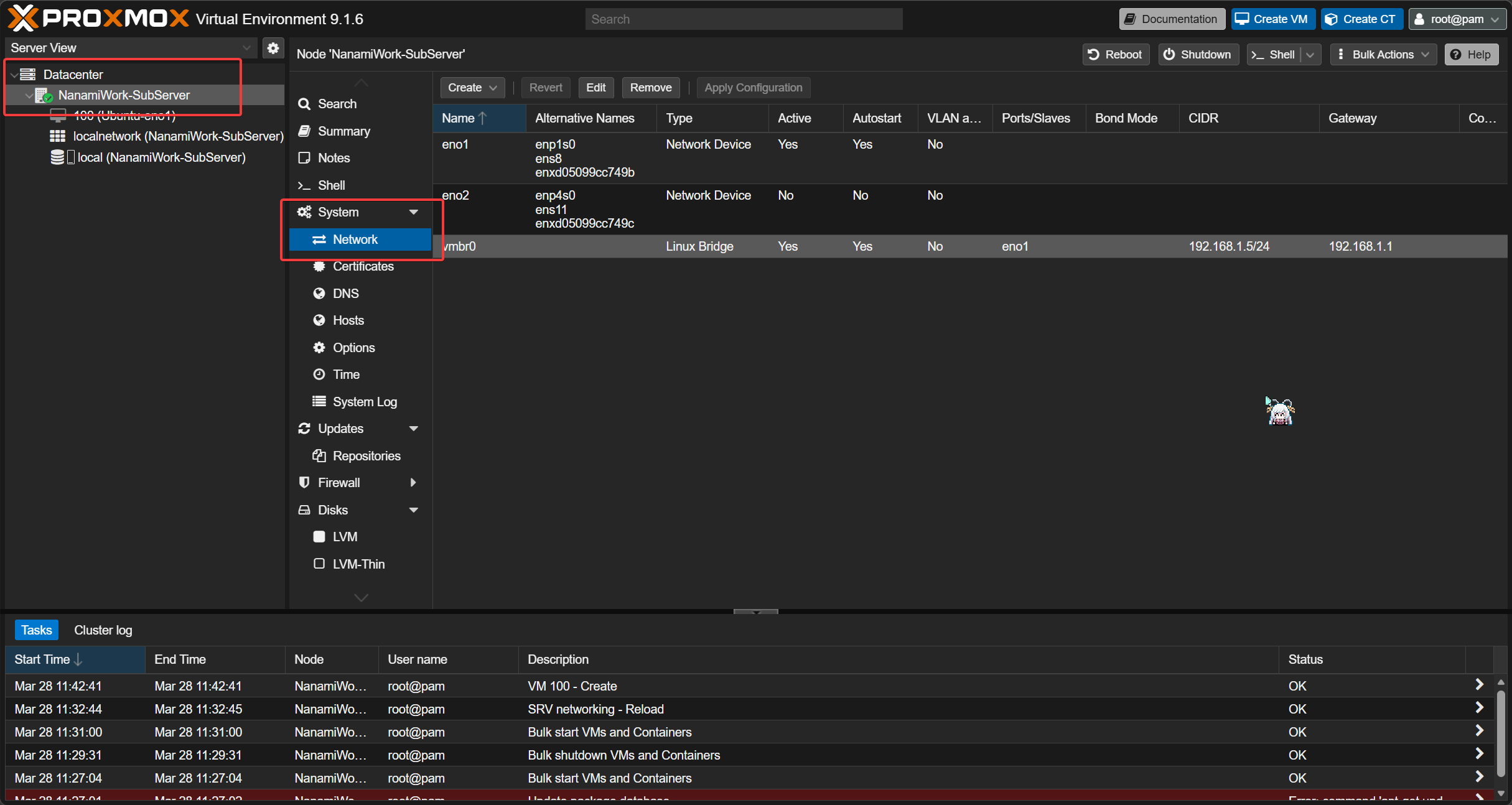Click the Reboot button
The height and width of the screenshot is (805, 1512).
1116,55
